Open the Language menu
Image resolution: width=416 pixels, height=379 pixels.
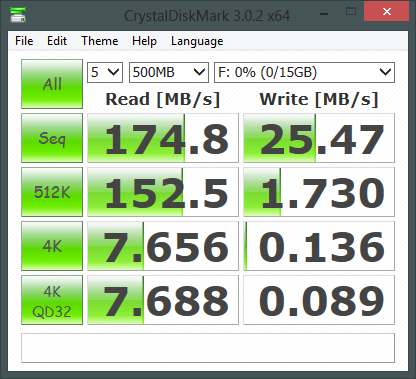[x=197, y=41]
